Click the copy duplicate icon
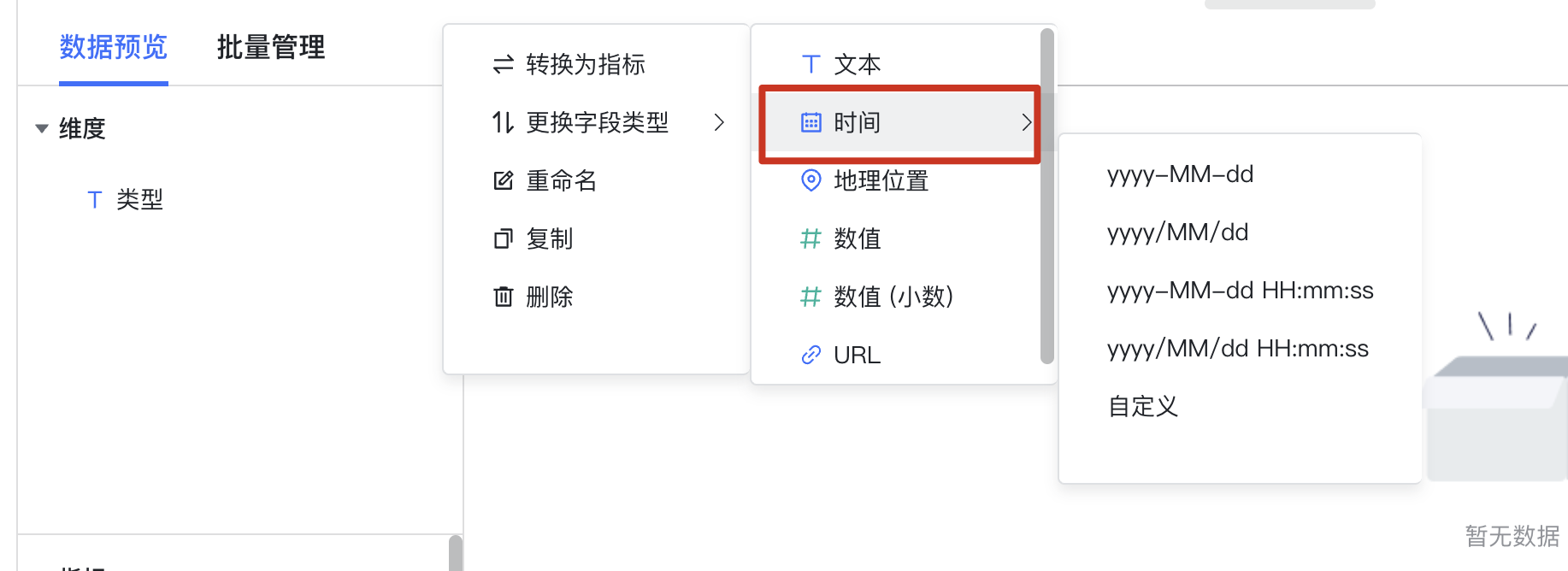1568x571 pixels. (x=503, y=238)
